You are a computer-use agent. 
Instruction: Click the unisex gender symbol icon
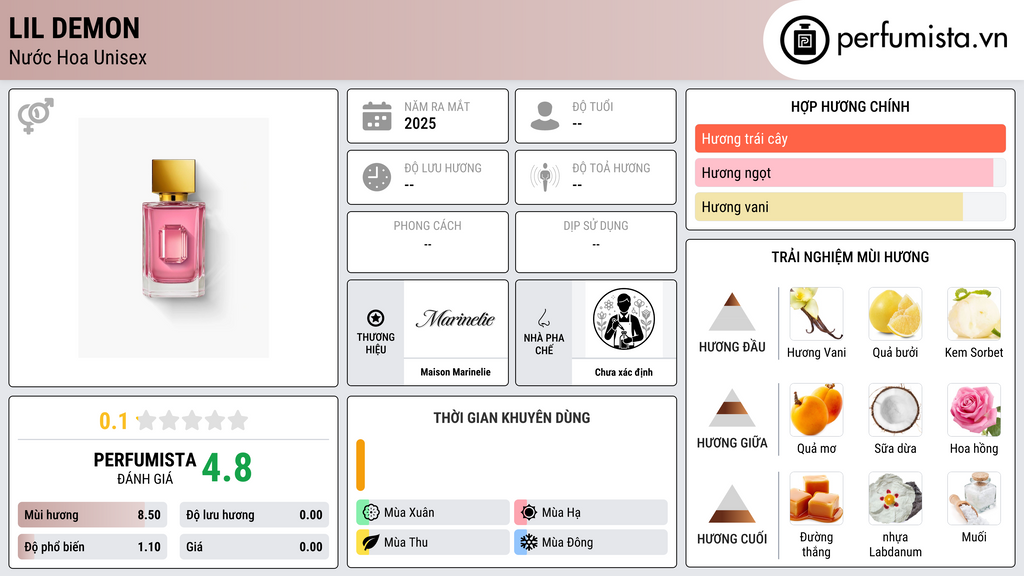35,116
